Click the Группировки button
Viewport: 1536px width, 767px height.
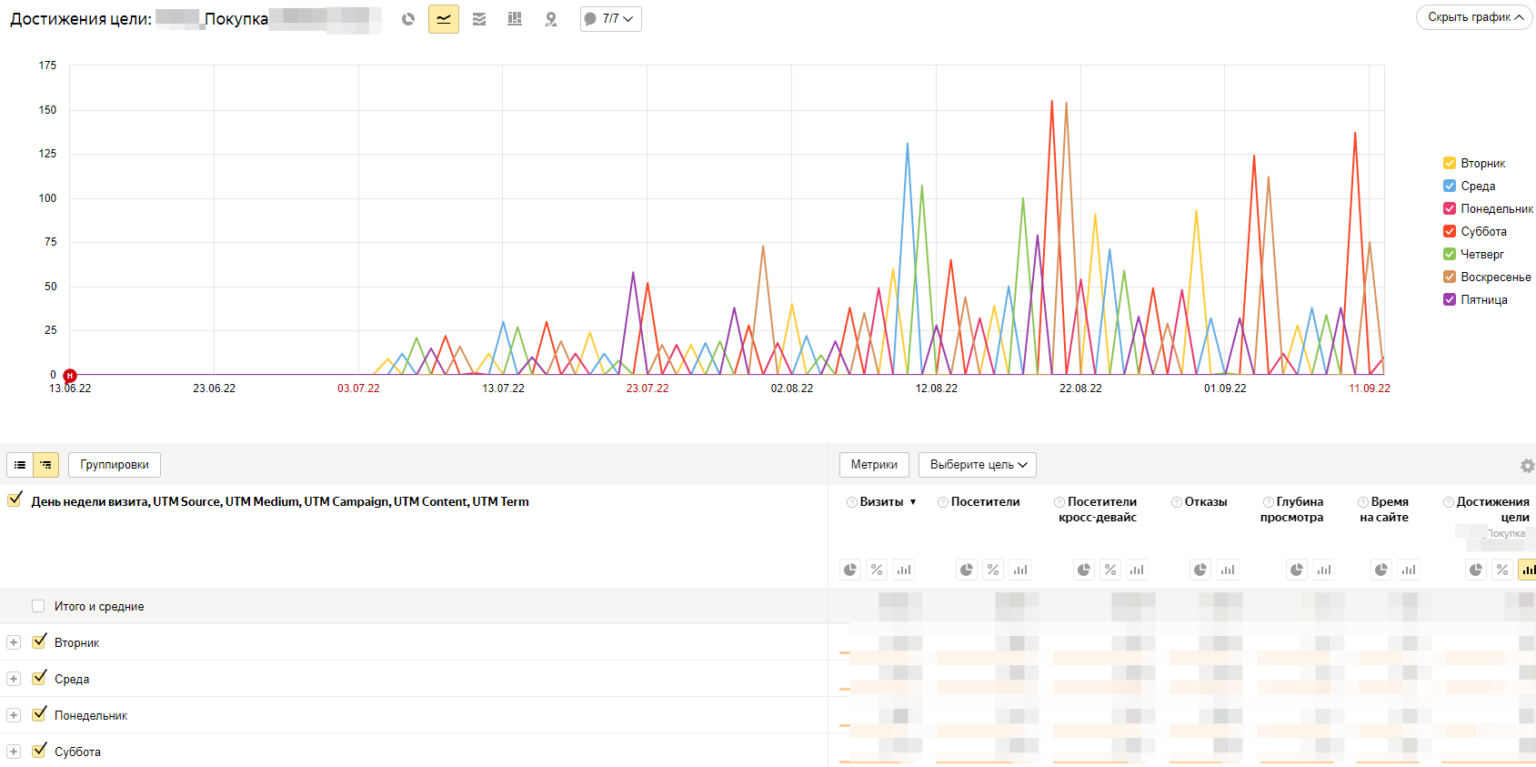tap(114, 465)
